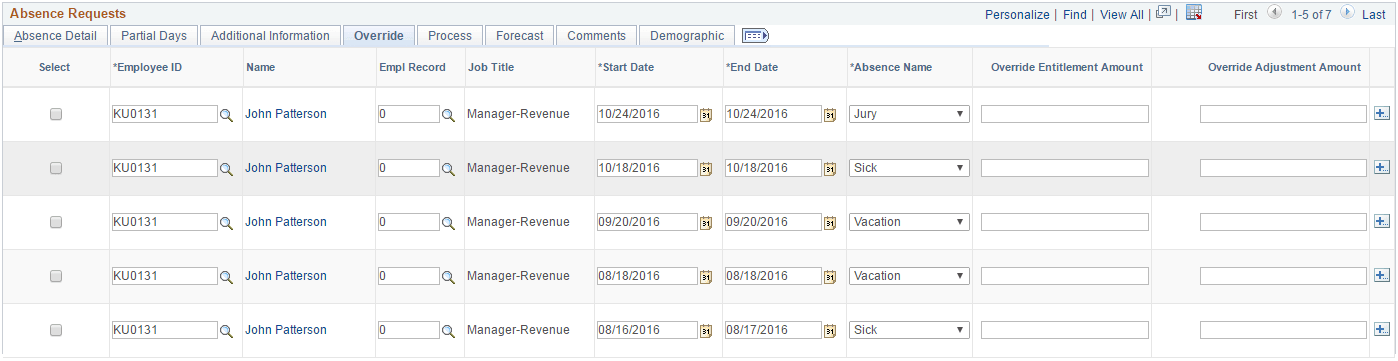Edit Override Adjustment Amount for 08/18/2016 row
The image size is (1398, 361).
point(1283,276)
